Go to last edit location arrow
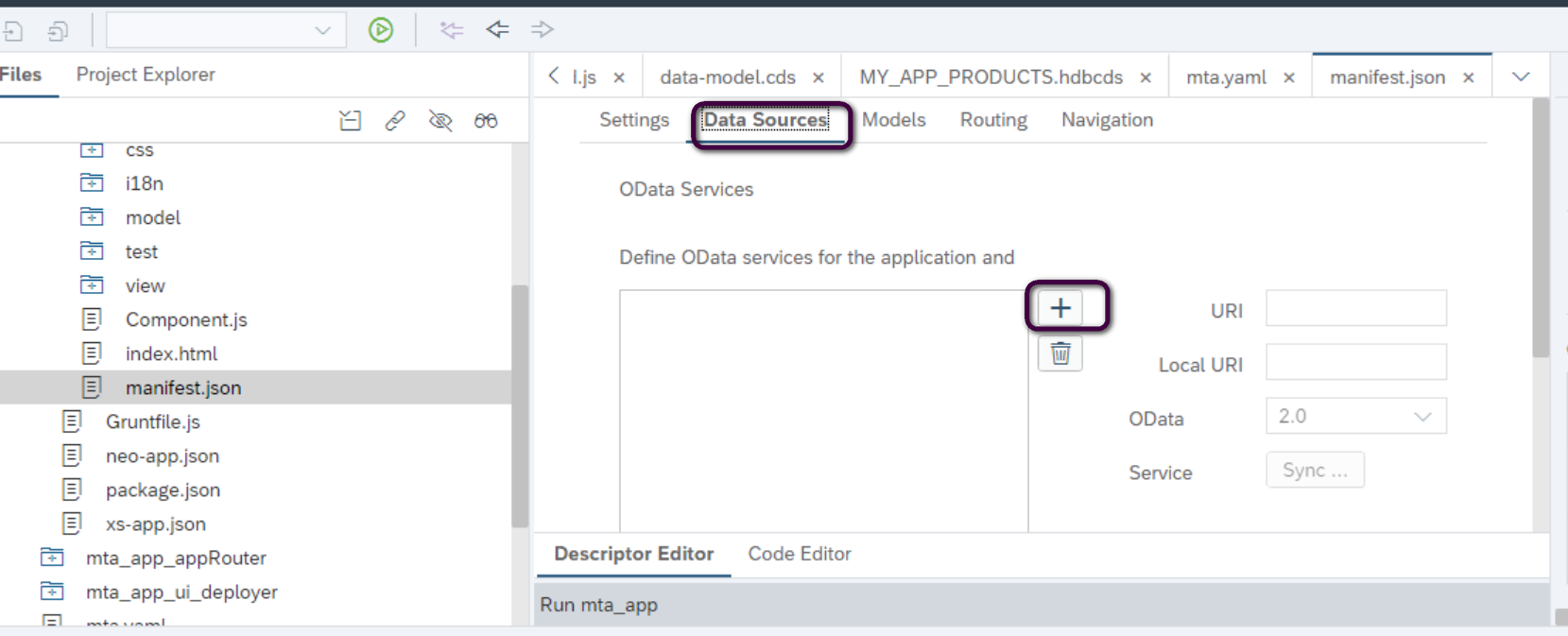The height and width of the screenshot is (636, 1568). pyautogui.click(x=452, y=30)
